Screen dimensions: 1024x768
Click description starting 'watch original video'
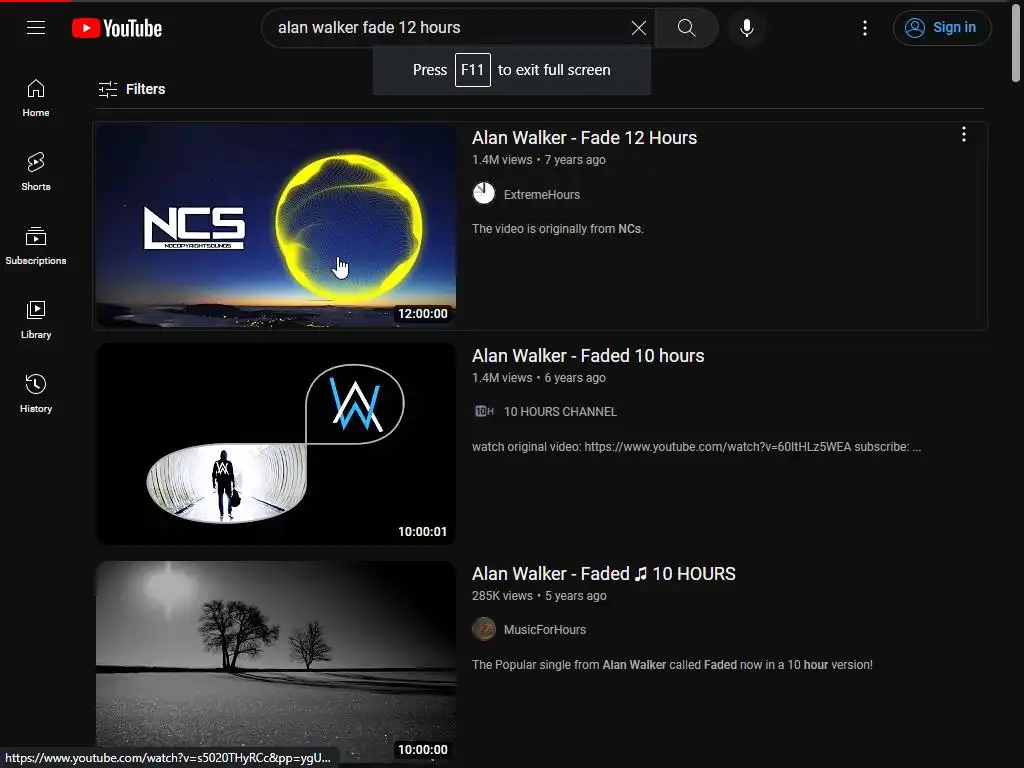tap(697, 447)
